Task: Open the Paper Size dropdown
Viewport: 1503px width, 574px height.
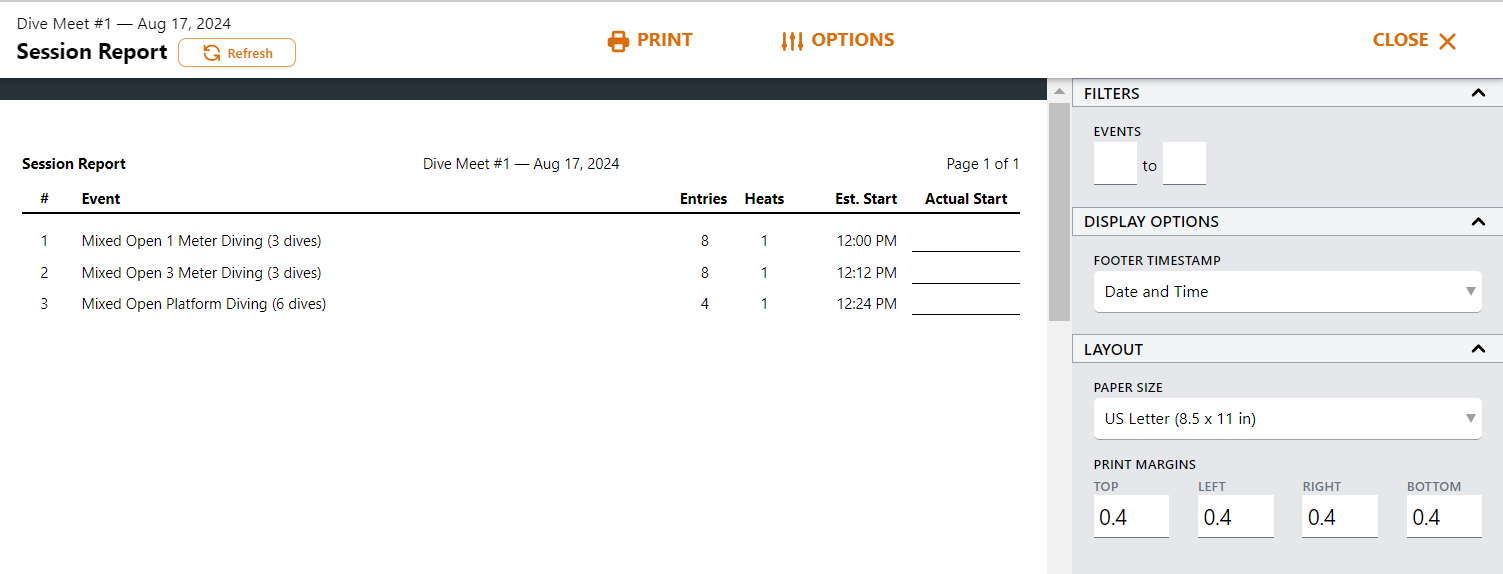Action: pyautogui.click(x=1287, y=419)
